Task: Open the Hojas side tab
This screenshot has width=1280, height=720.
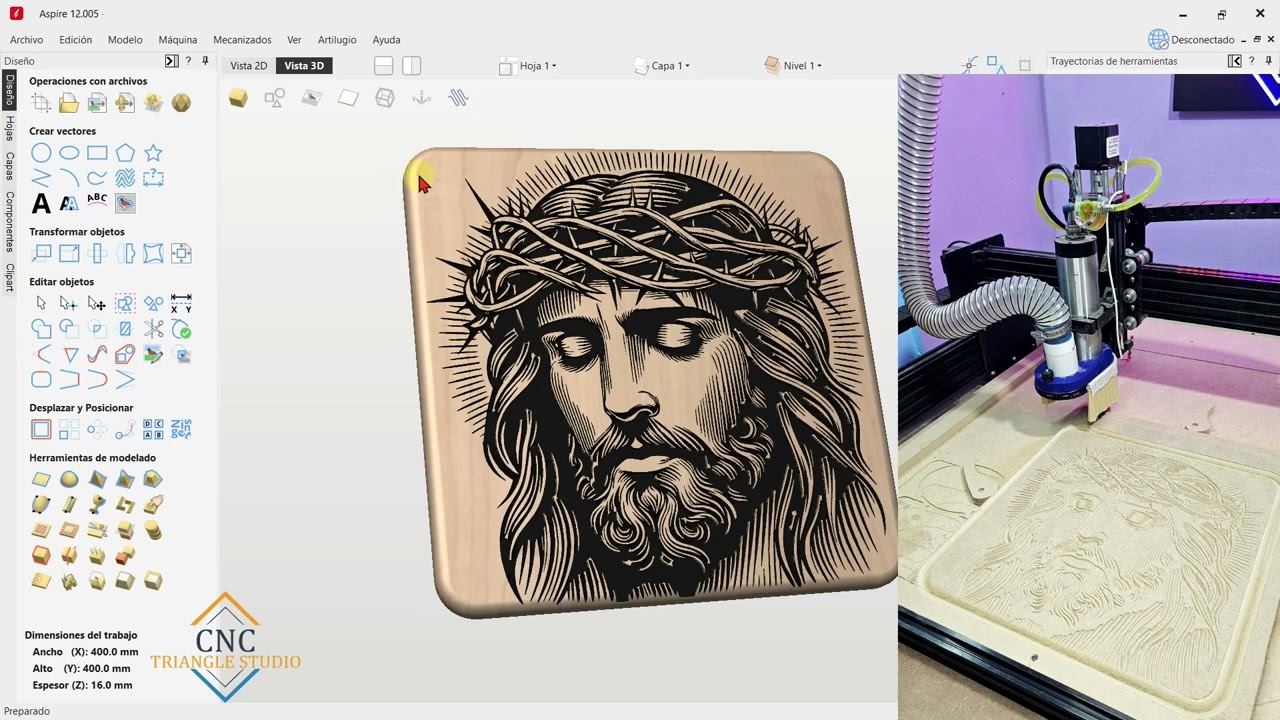Action: (x=9, y=128)
